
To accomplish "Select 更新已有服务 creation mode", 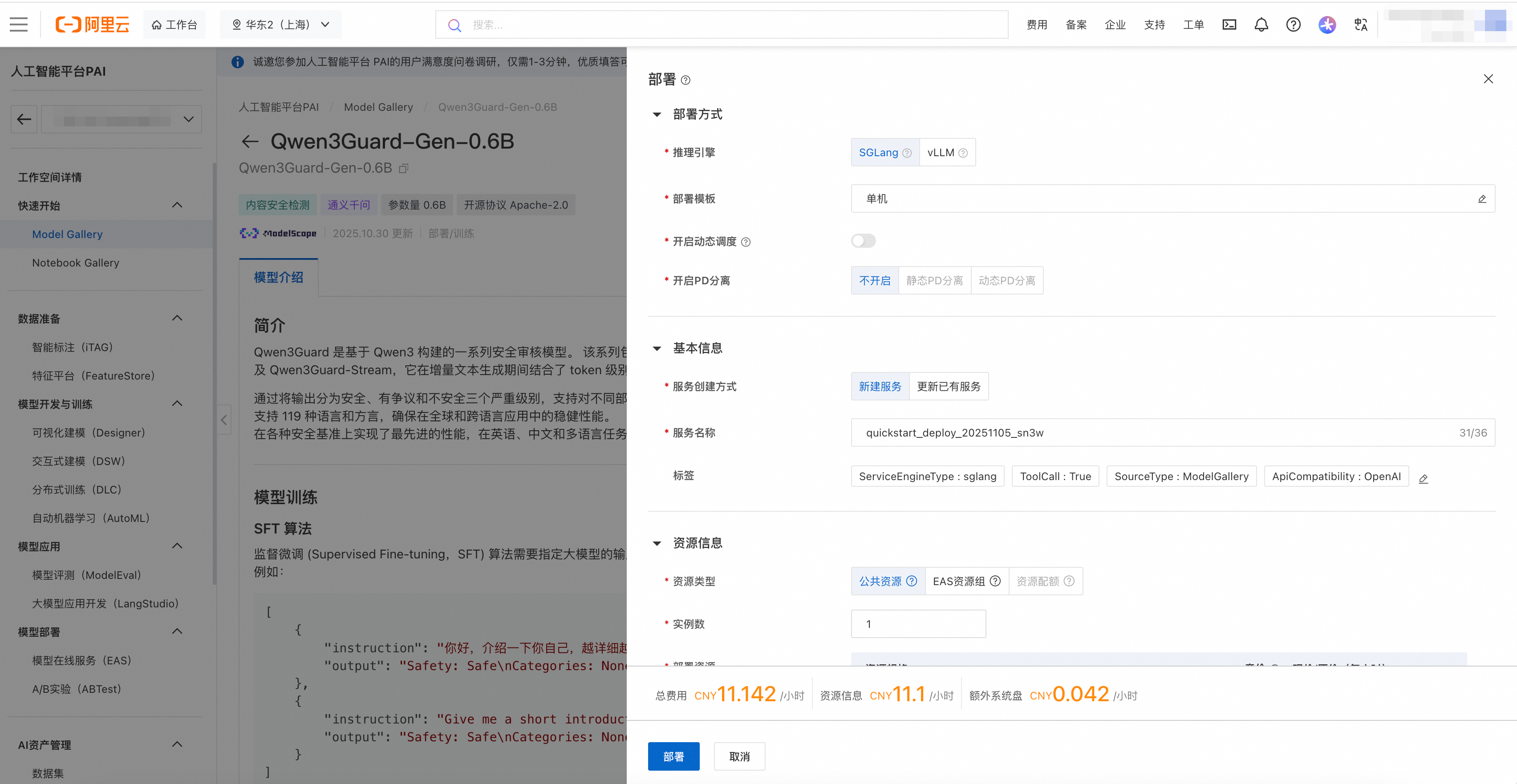I will click(x=949, y=387).
